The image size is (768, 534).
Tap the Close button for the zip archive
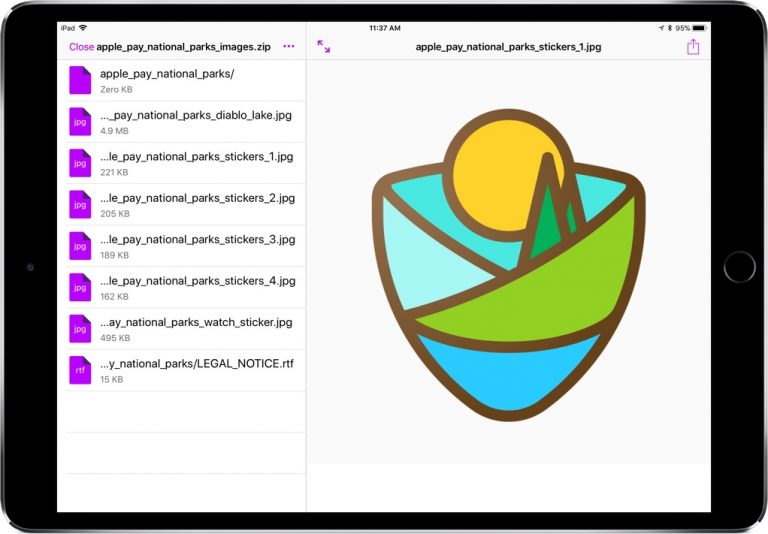[81, 47]
